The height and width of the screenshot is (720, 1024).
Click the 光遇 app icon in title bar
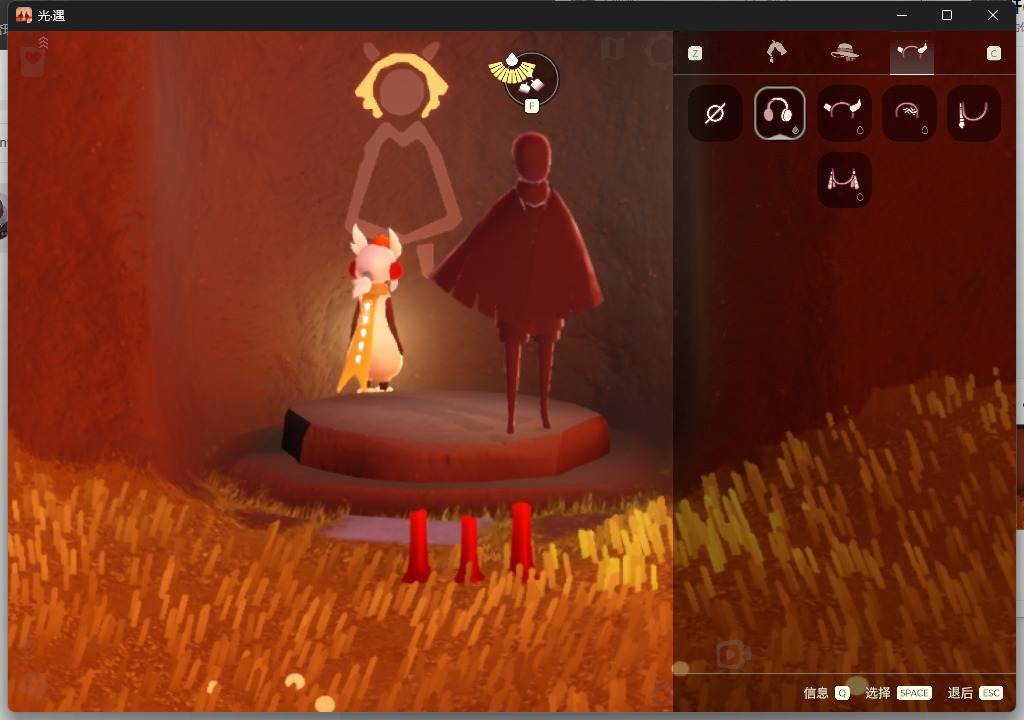coord(24,15)
